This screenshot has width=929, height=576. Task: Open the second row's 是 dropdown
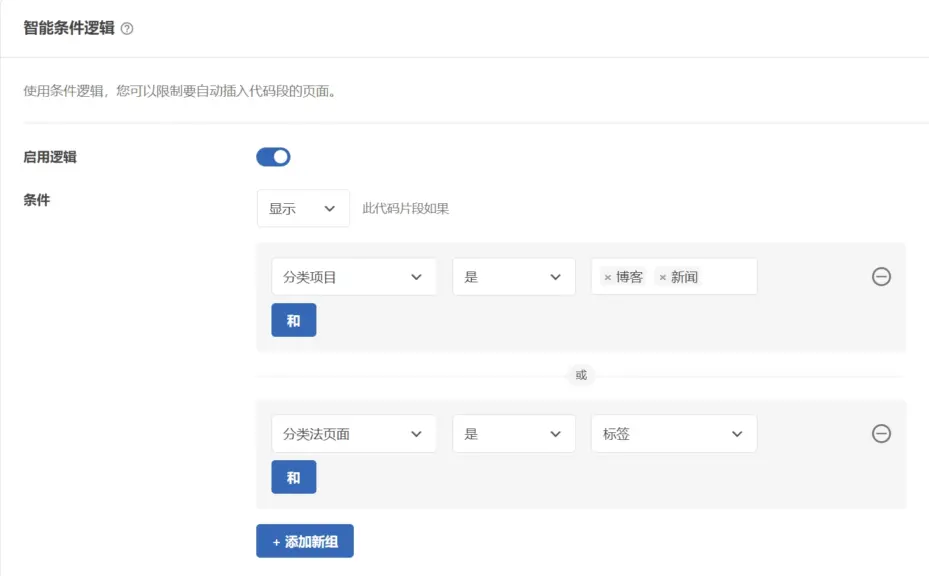513,434
